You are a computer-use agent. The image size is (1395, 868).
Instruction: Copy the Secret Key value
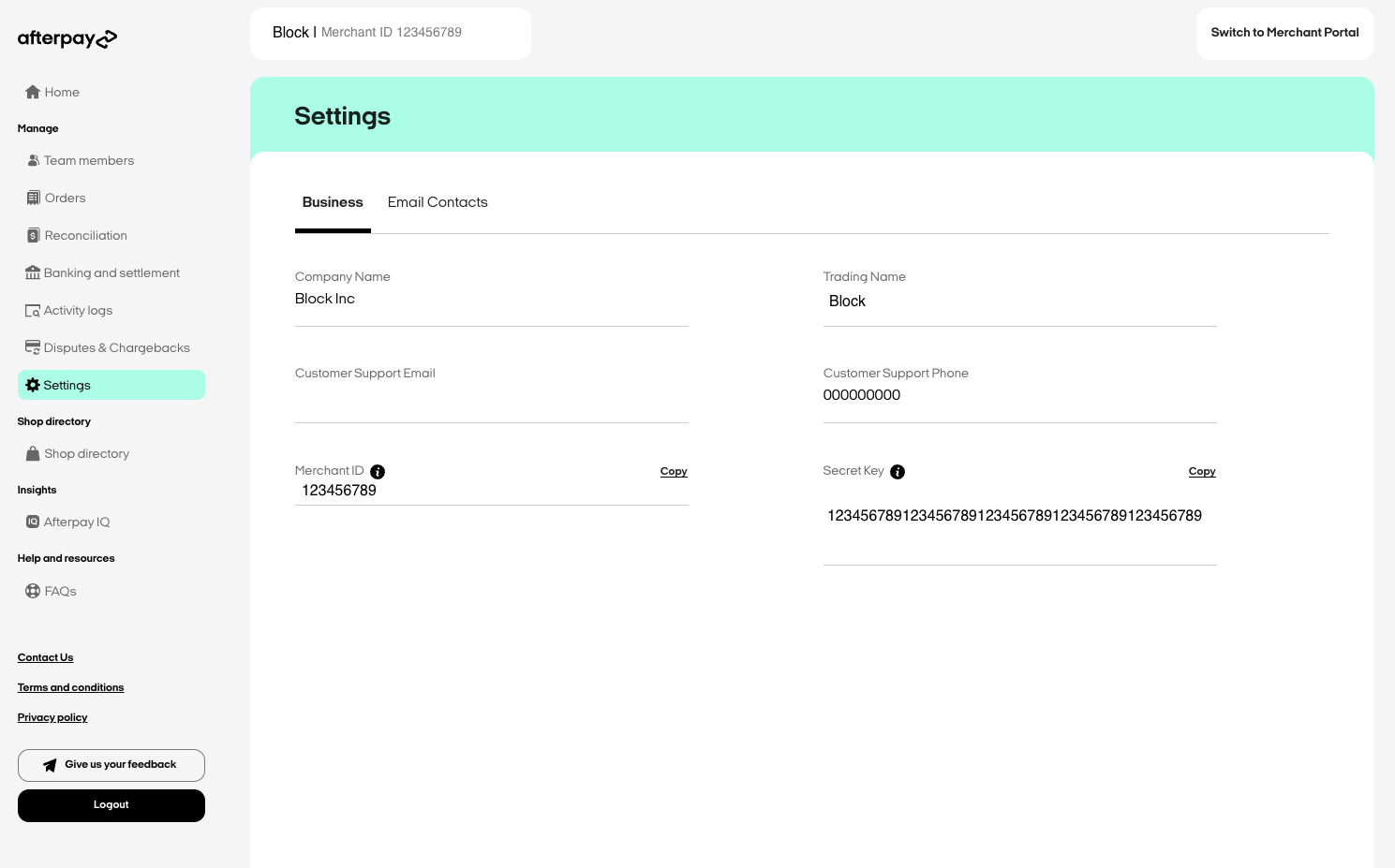(1202, 472)
